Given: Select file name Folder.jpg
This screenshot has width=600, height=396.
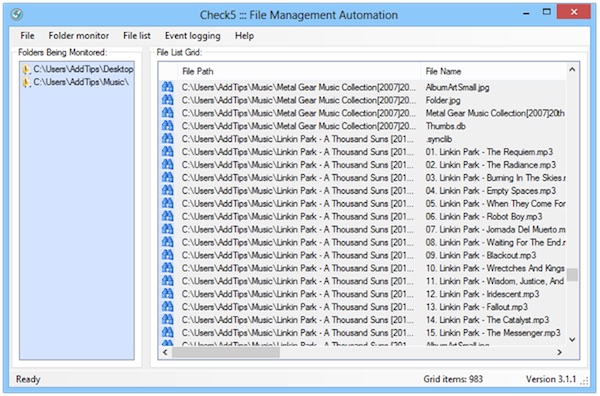Looking at the screenshot, I should (x=443, y=100).
